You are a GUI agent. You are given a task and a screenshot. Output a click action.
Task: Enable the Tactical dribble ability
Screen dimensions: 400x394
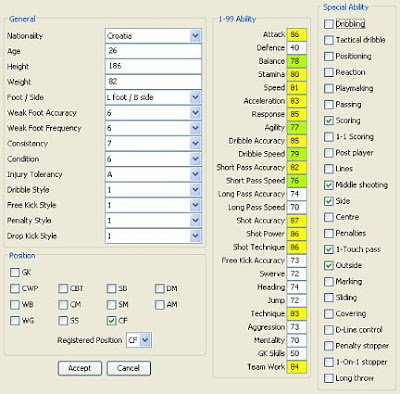[x=329, y=40]
